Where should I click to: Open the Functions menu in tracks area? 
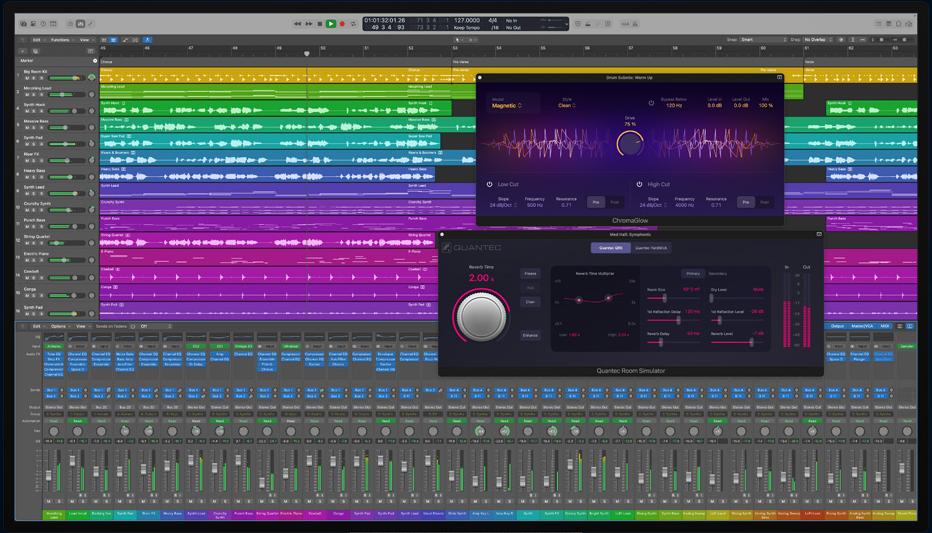pyautogui.click(x=61, y=40)
